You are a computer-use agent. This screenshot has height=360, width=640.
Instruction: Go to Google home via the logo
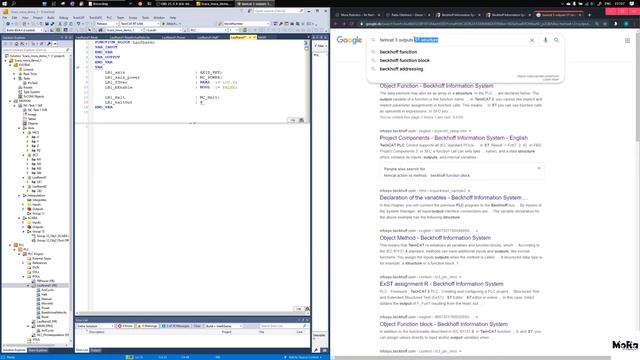pyautogui.click(x=349, y=40)
